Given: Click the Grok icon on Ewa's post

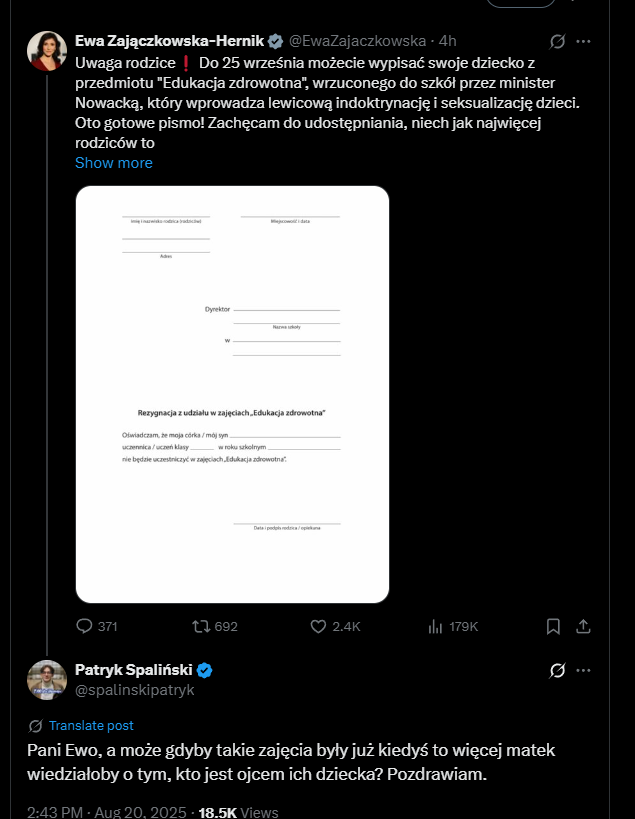Looking at the screenshot, I should [x=559, y=41].
